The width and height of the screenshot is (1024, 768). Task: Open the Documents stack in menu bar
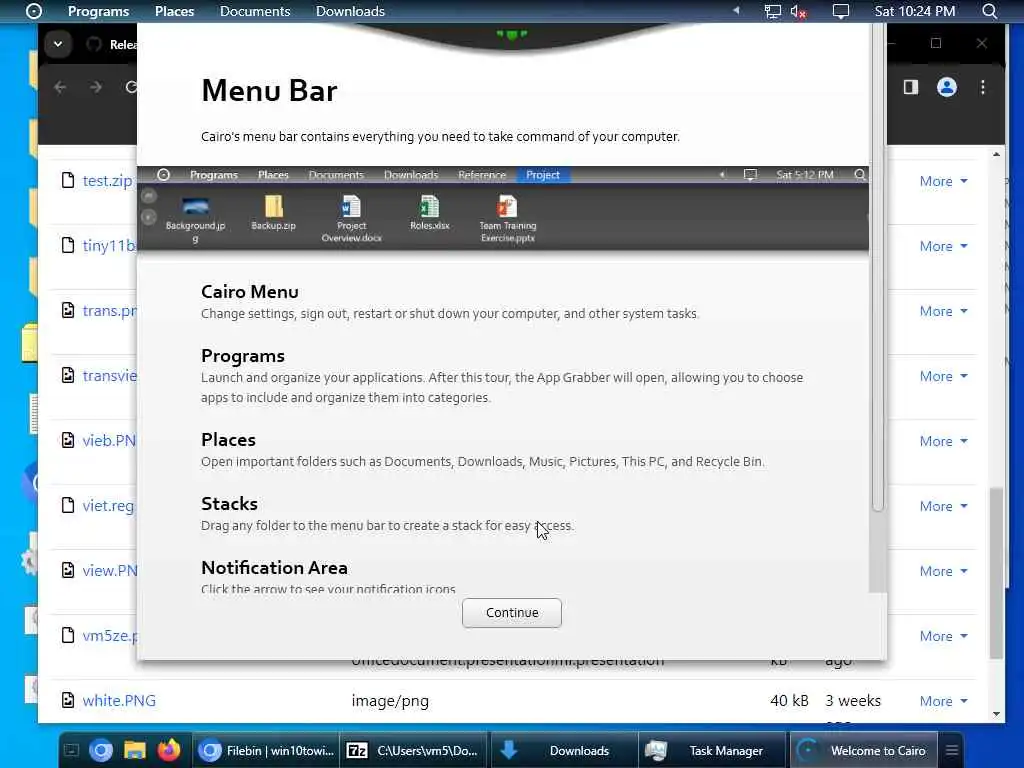tap(255, 11)
